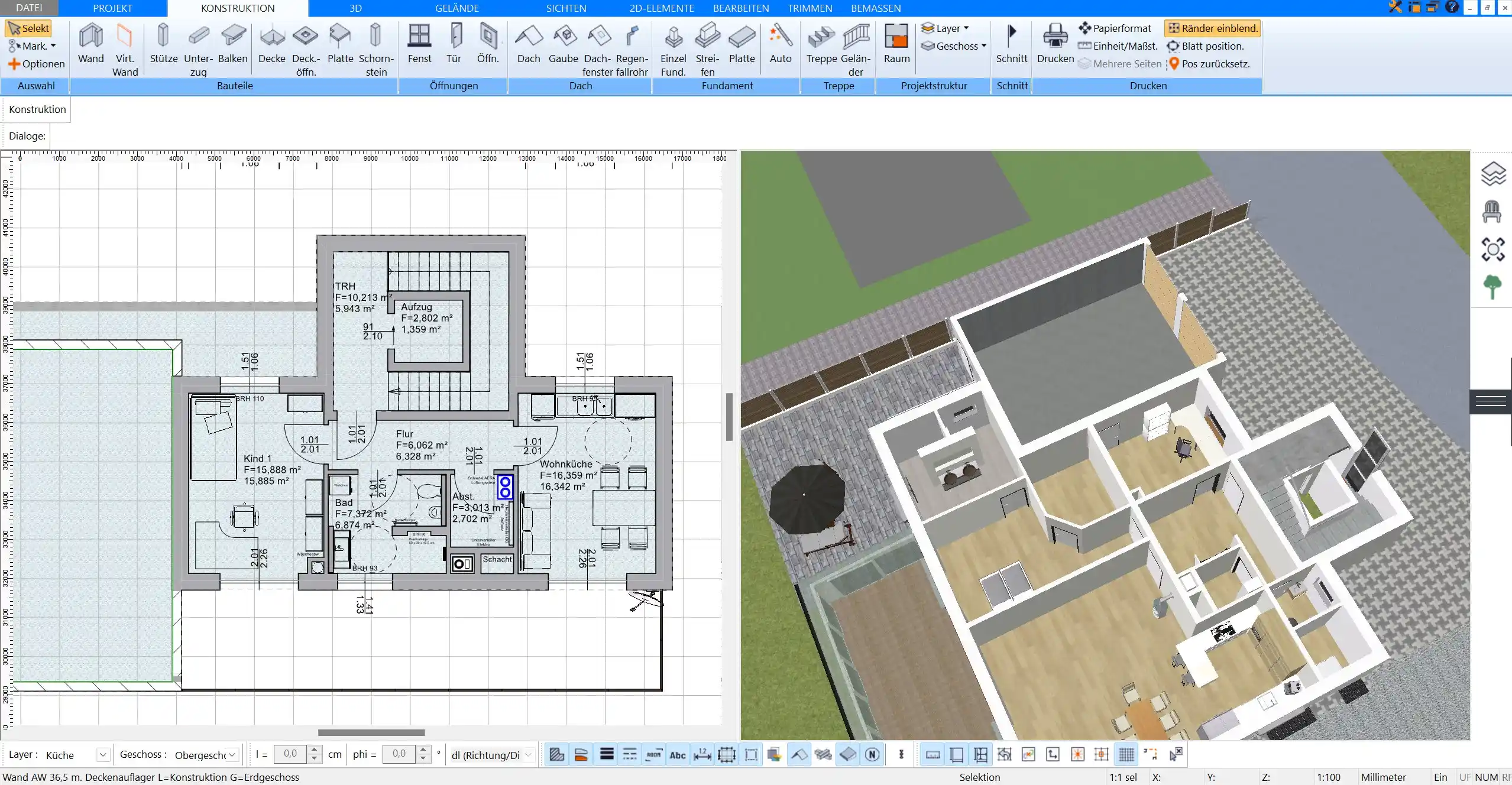Pick the Gaube dormer tool
Viewport: 1512px width, 785px height.
563,44
